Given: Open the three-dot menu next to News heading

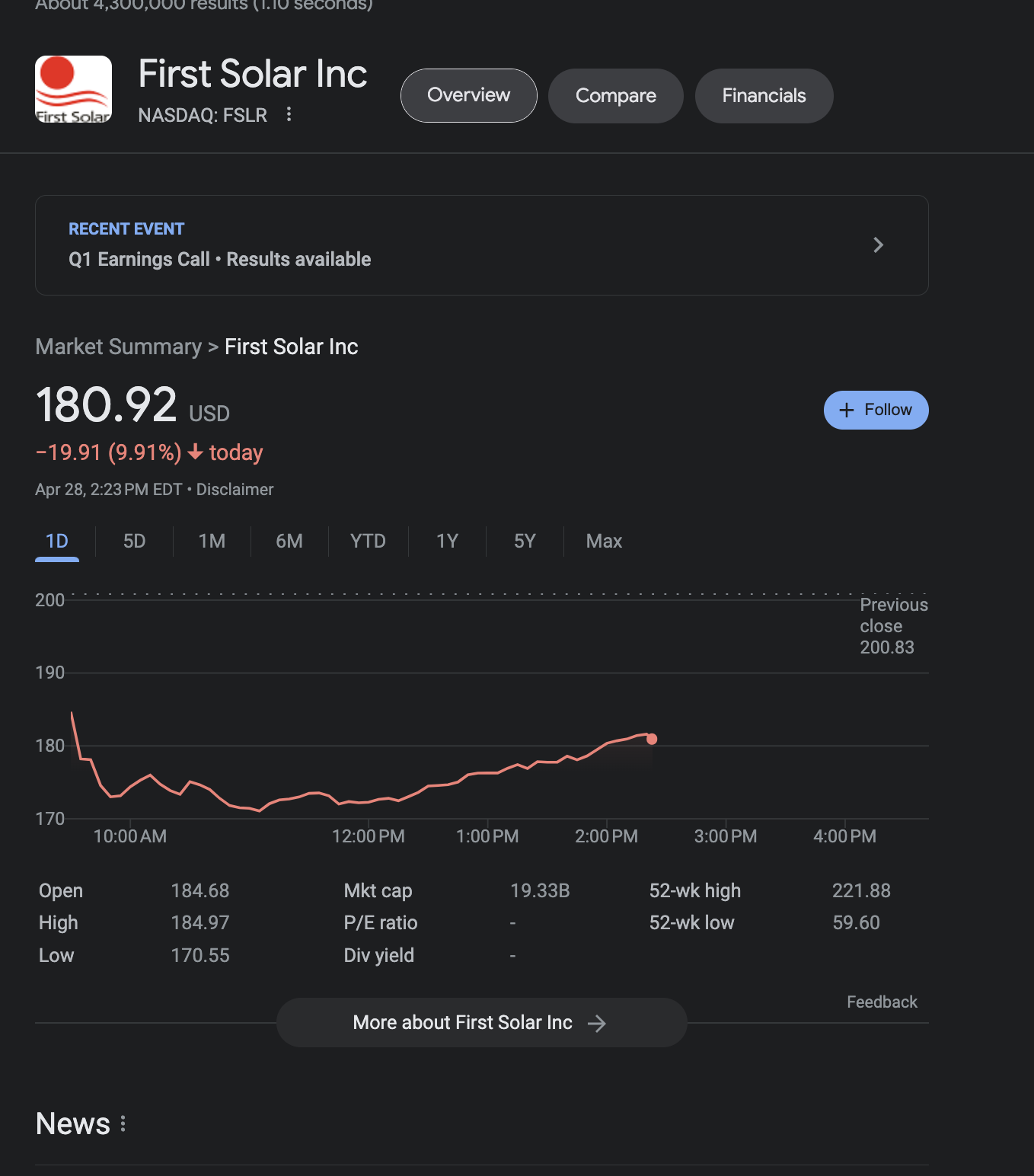Looking at the screenshot, I should point(124,1123).
